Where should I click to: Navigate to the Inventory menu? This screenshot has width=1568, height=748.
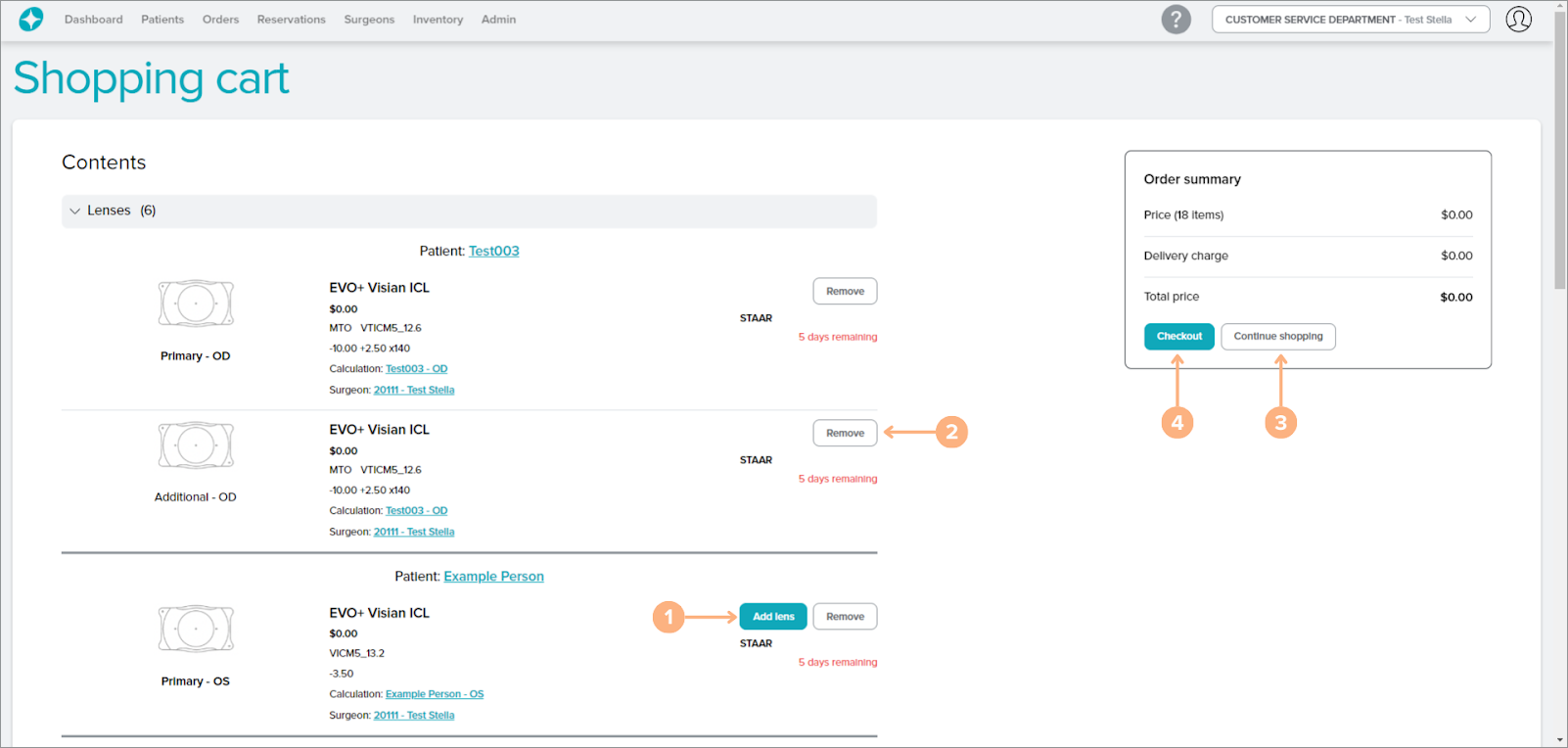point(438,20)
